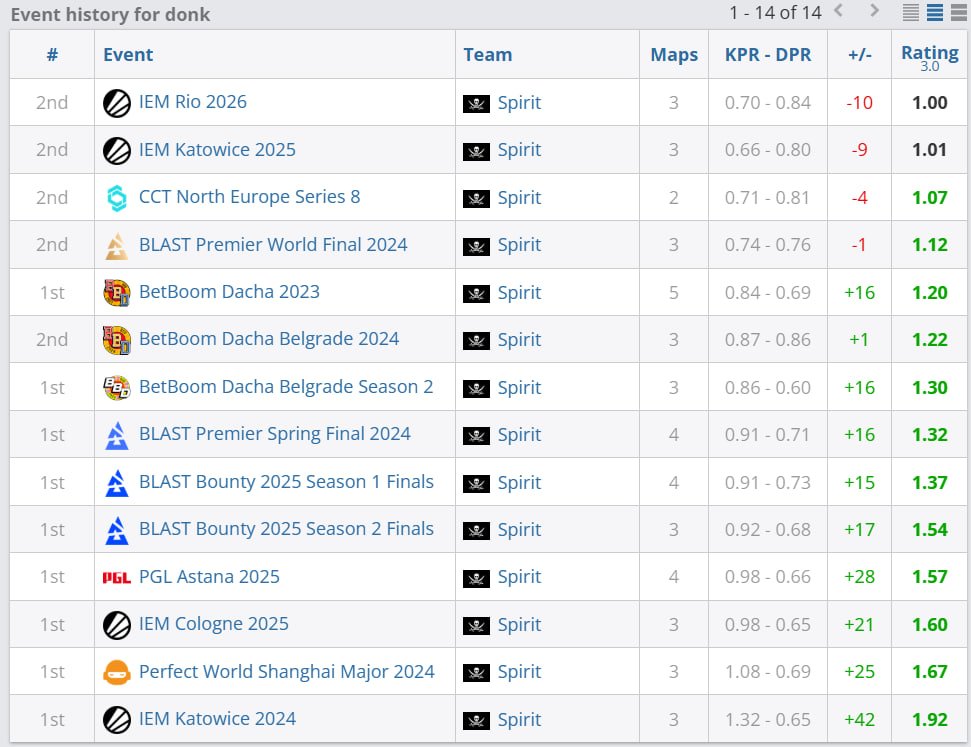The image size is (971, 747).
Task: Click Spirit flag icon in BetBoom Dacha 2023 row
Action: click(x=476, y=294)
